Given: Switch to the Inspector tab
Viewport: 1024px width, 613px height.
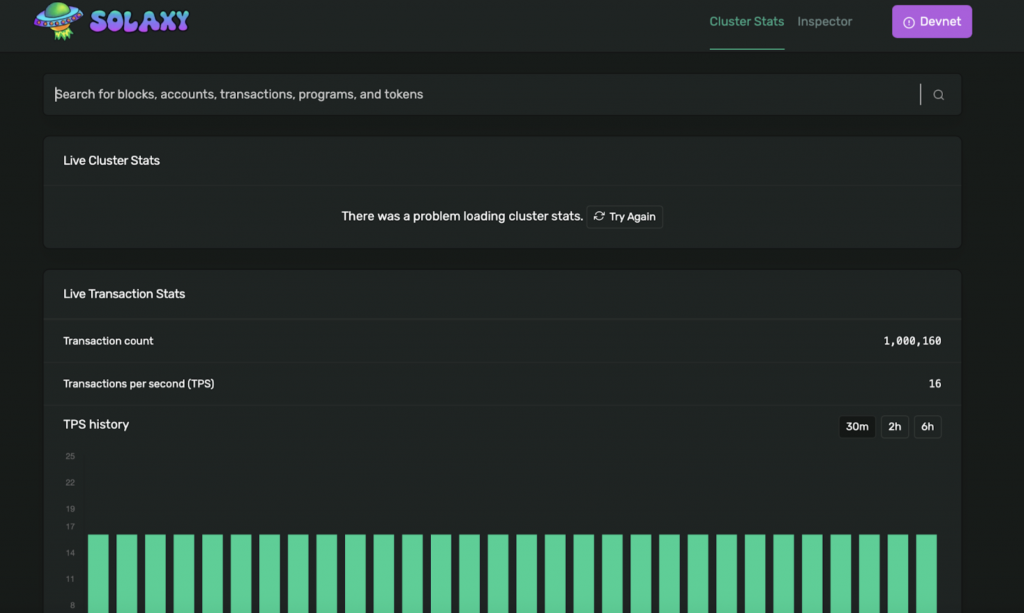Looking at the screenshot, I should coord(824,22).
